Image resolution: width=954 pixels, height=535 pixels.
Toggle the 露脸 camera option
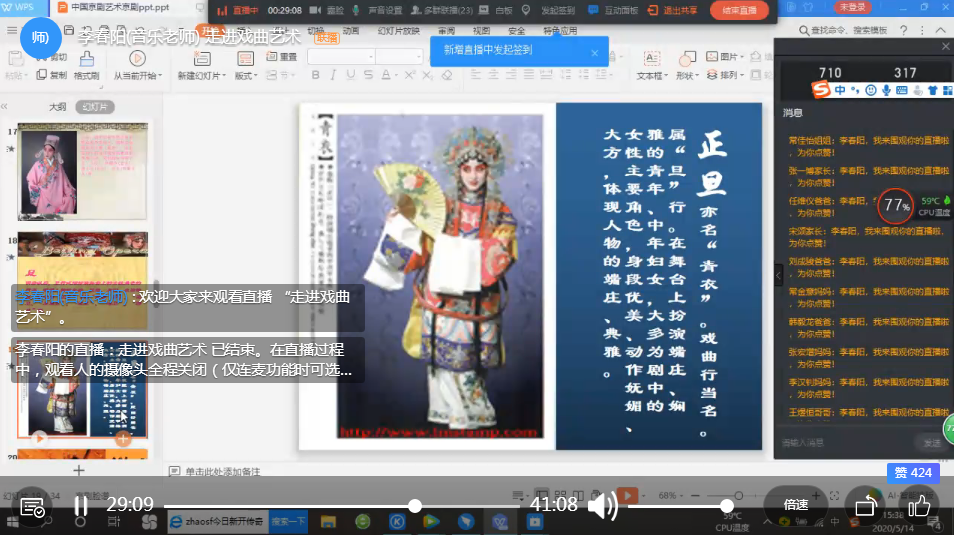327,10
